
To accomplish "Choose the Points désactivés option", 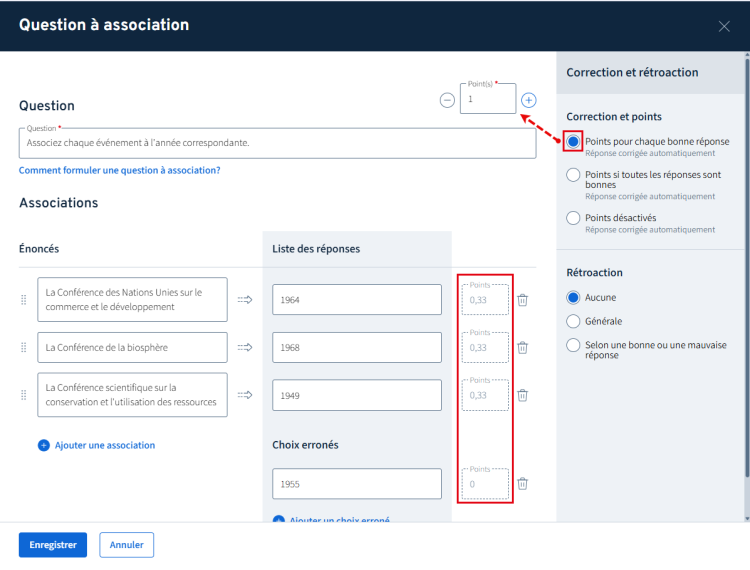I will point(573,218).
